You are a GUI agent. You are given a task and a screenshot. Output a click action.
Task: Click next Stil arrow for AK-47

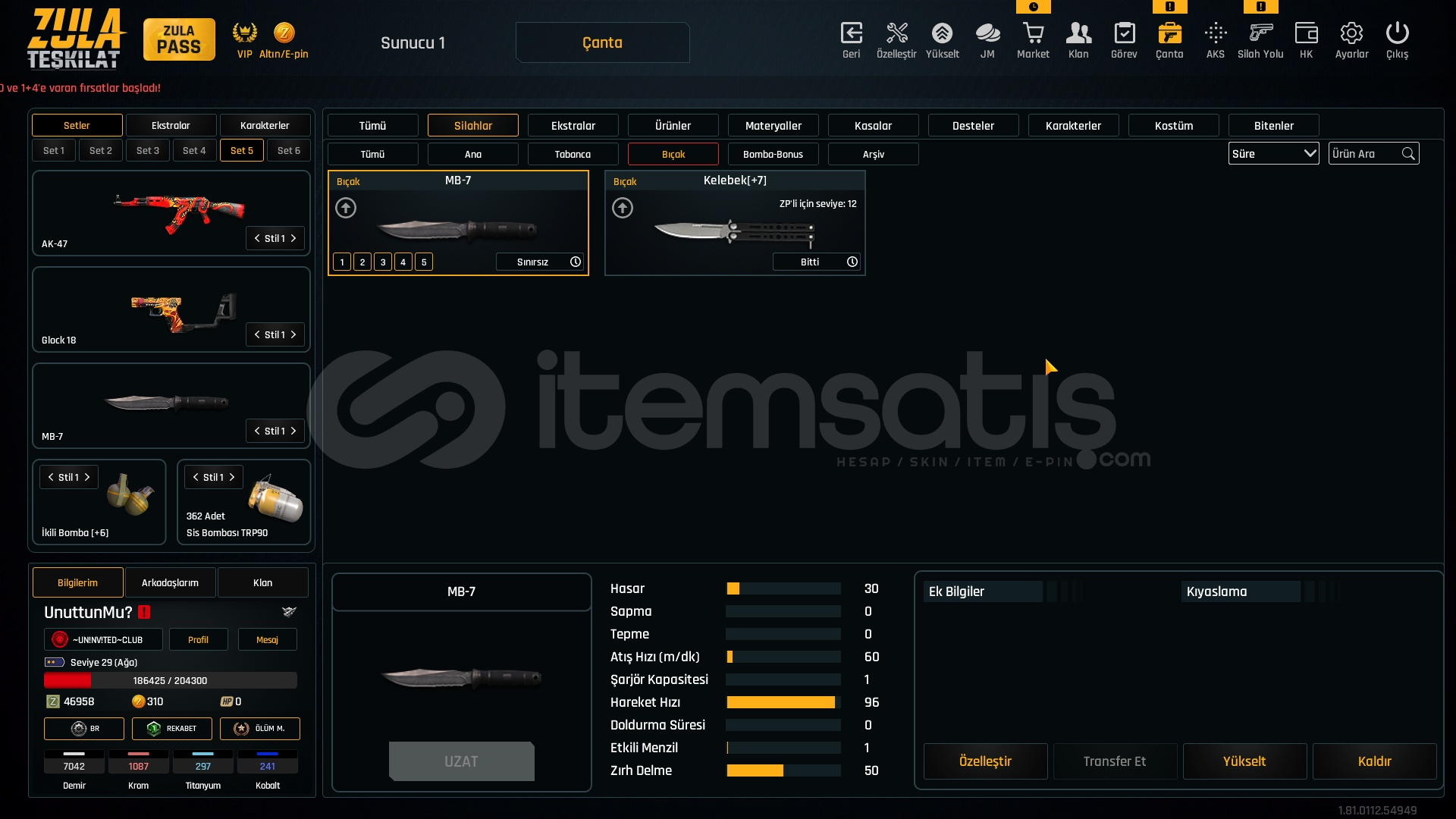[293, 238]
